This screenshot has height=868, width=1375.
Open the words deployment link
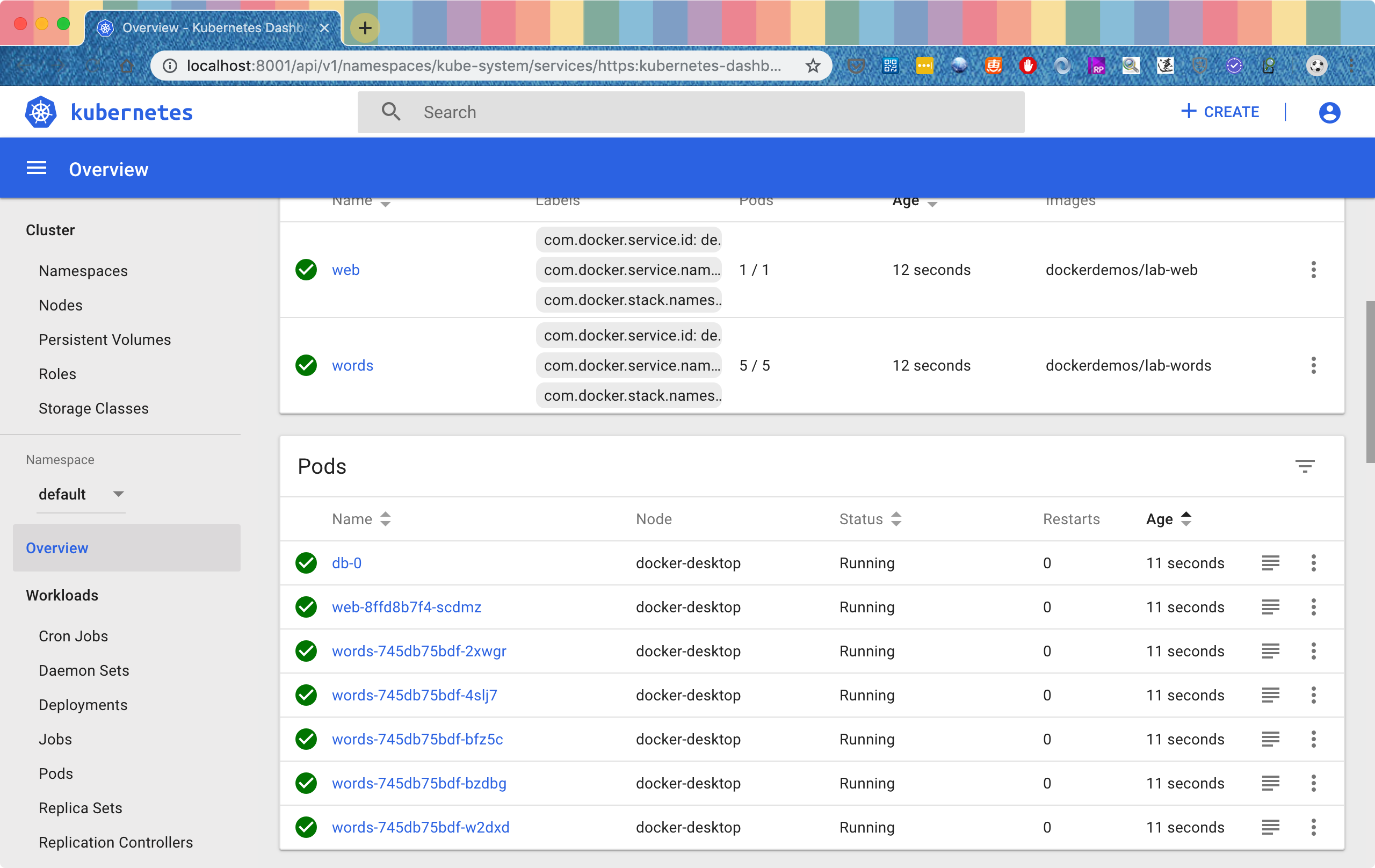pos(352,365)
